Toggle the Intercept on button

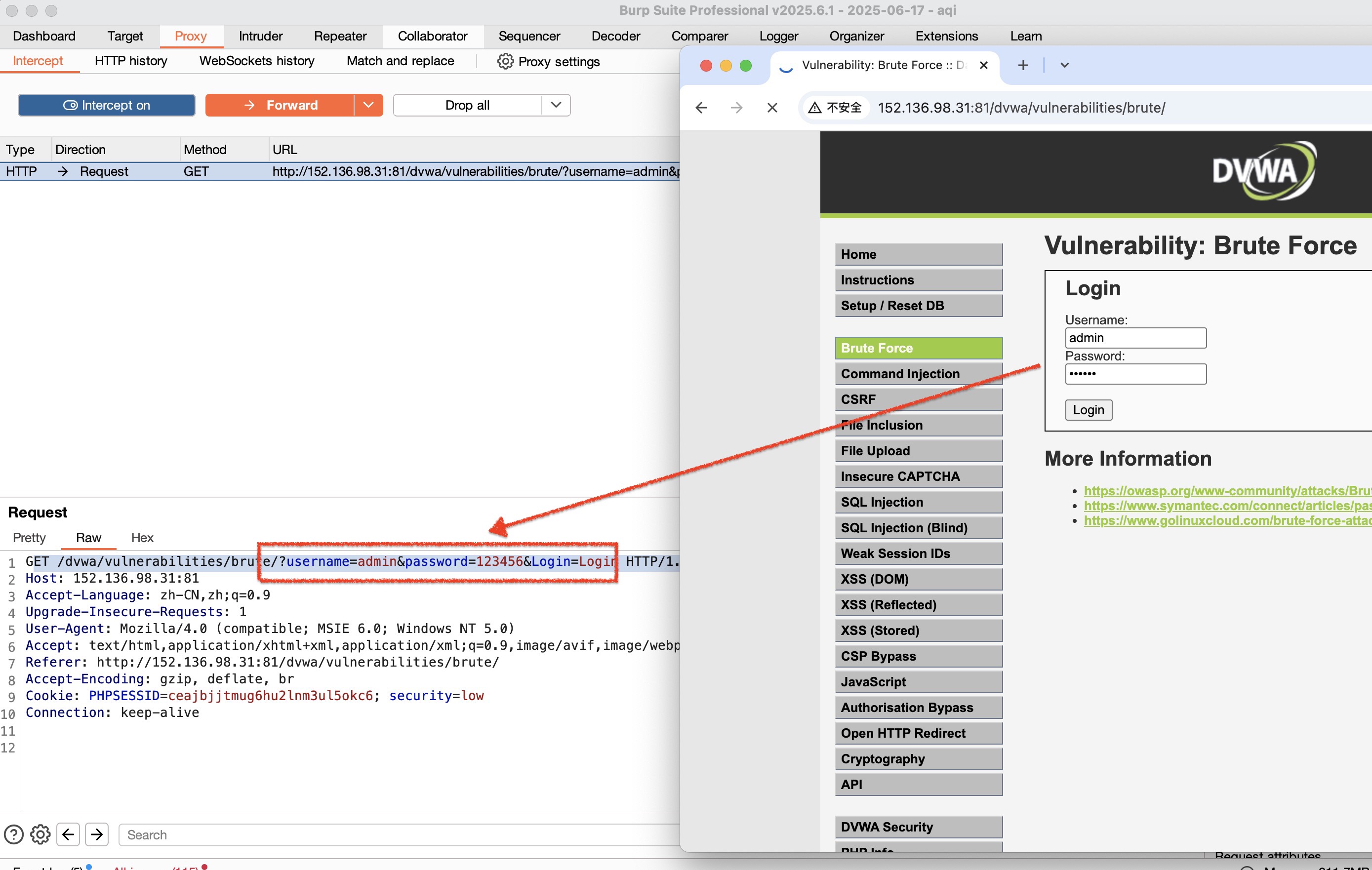click(107, 105)
